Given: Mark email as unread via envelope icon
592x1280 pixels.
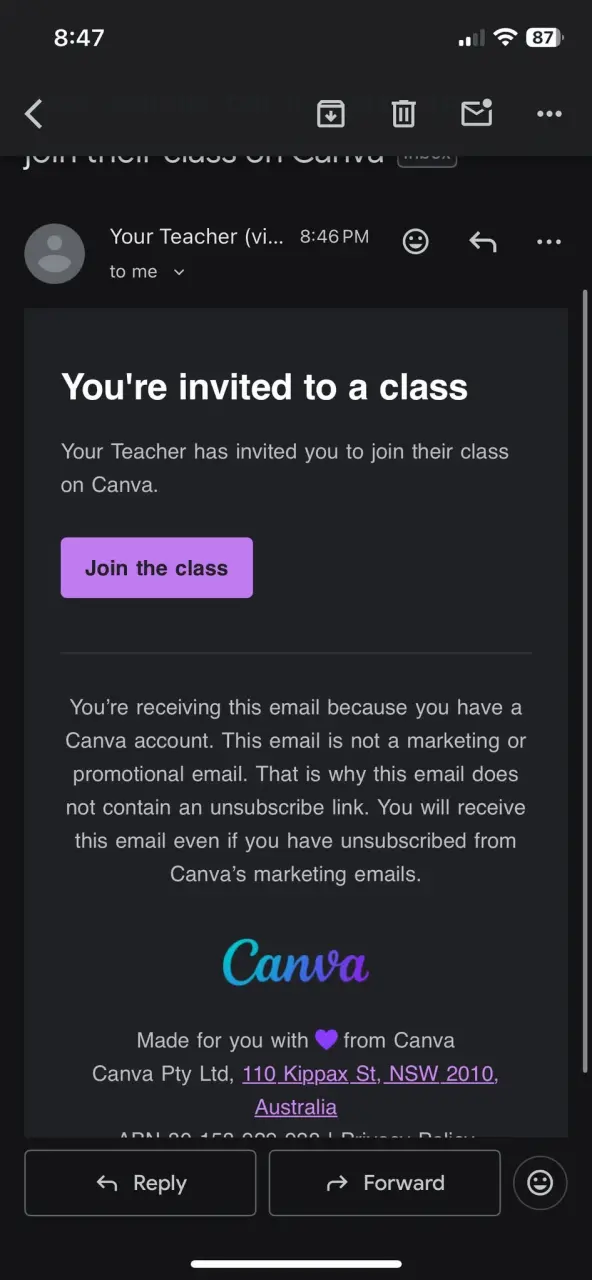Looking at the screenshot, I should point(477,113).
